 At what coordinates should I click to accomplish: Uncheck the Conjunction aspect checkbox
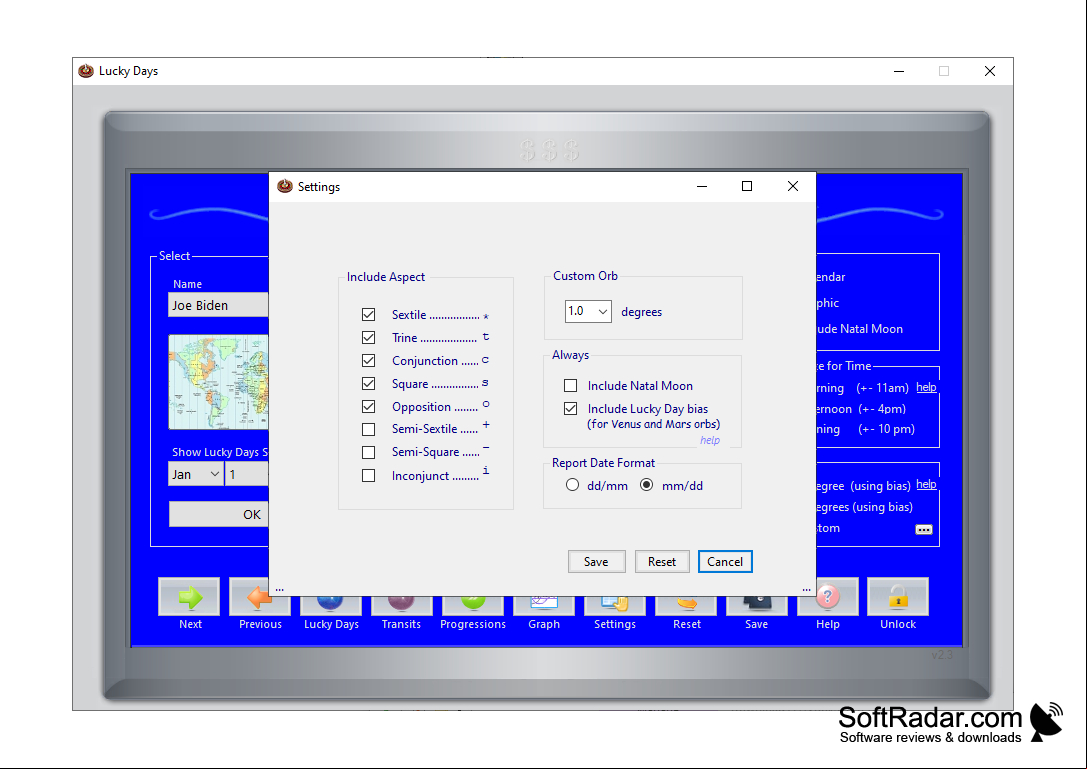point(368,361)
